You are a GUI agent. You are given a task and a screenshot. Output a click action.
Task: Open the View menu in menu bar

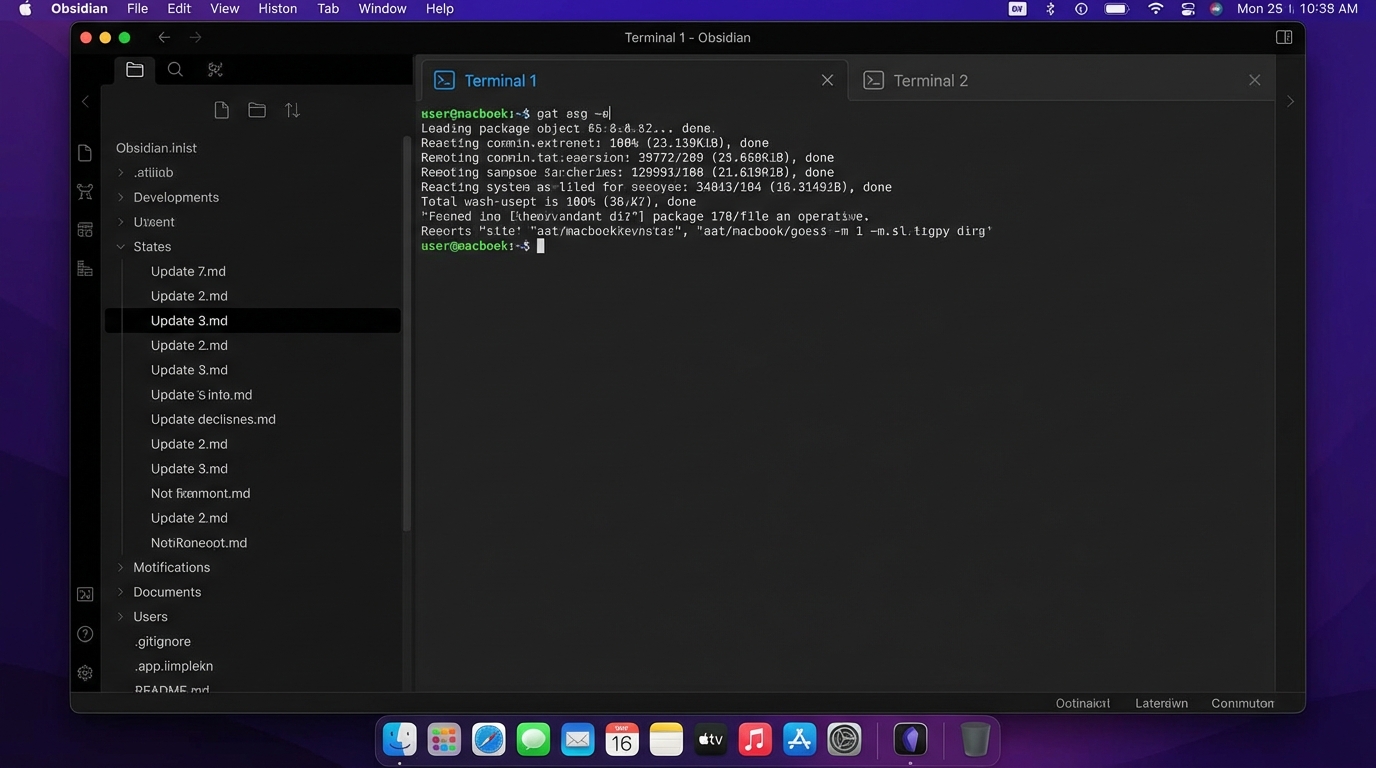(224, 9)
